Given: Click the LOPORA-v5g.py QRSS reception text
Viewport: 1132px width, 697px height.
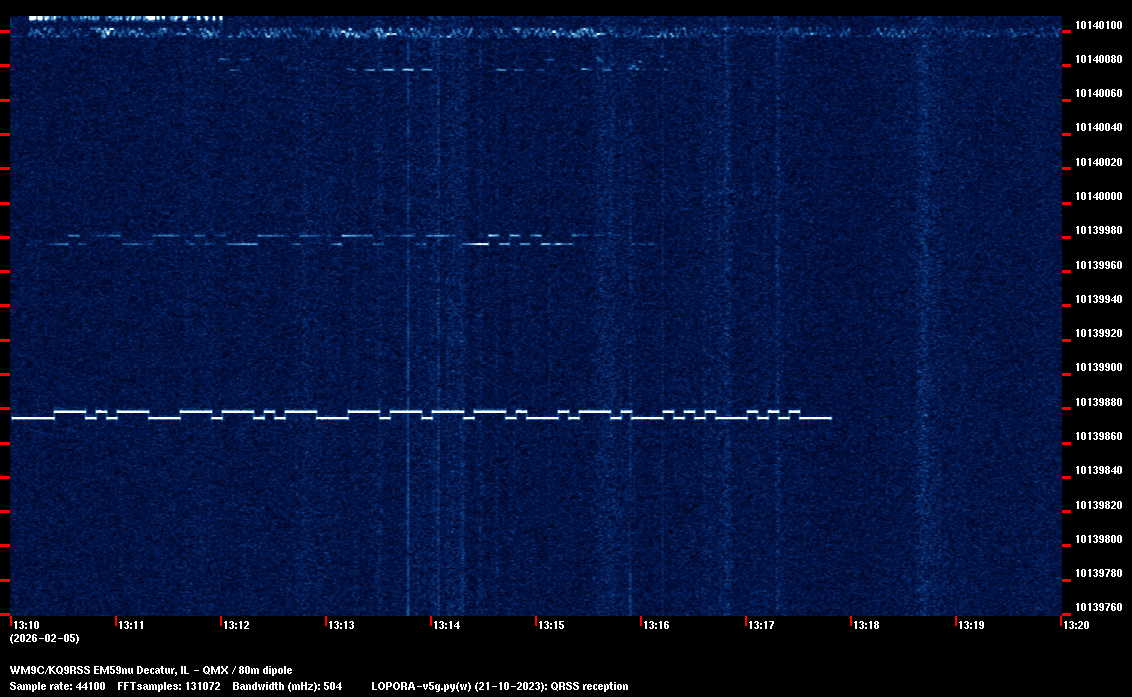Looking at the screenshot, I should pyautogui.click(x=499, y=687).
